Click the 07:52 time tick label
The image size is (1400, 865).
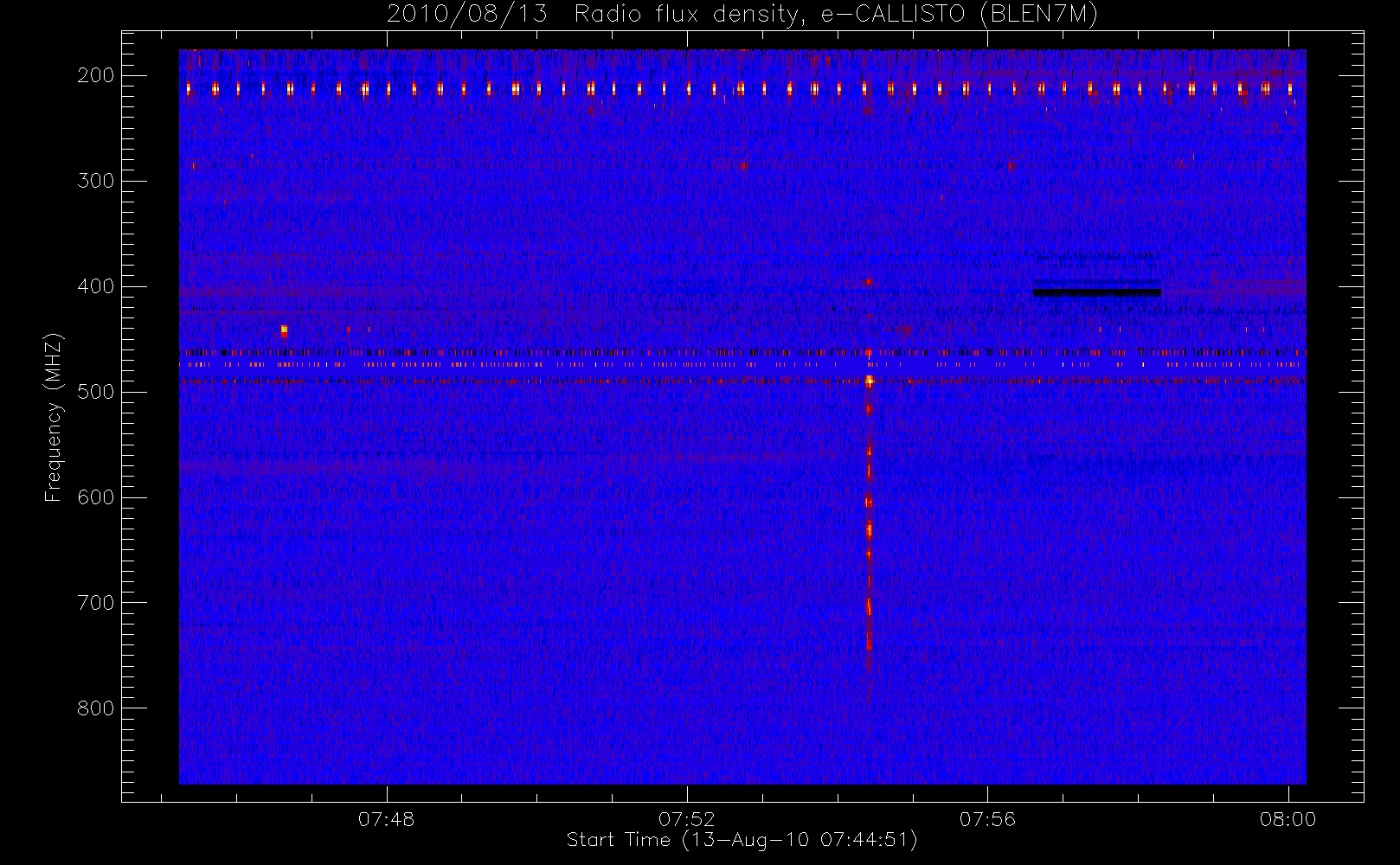[x=687, y=819]
